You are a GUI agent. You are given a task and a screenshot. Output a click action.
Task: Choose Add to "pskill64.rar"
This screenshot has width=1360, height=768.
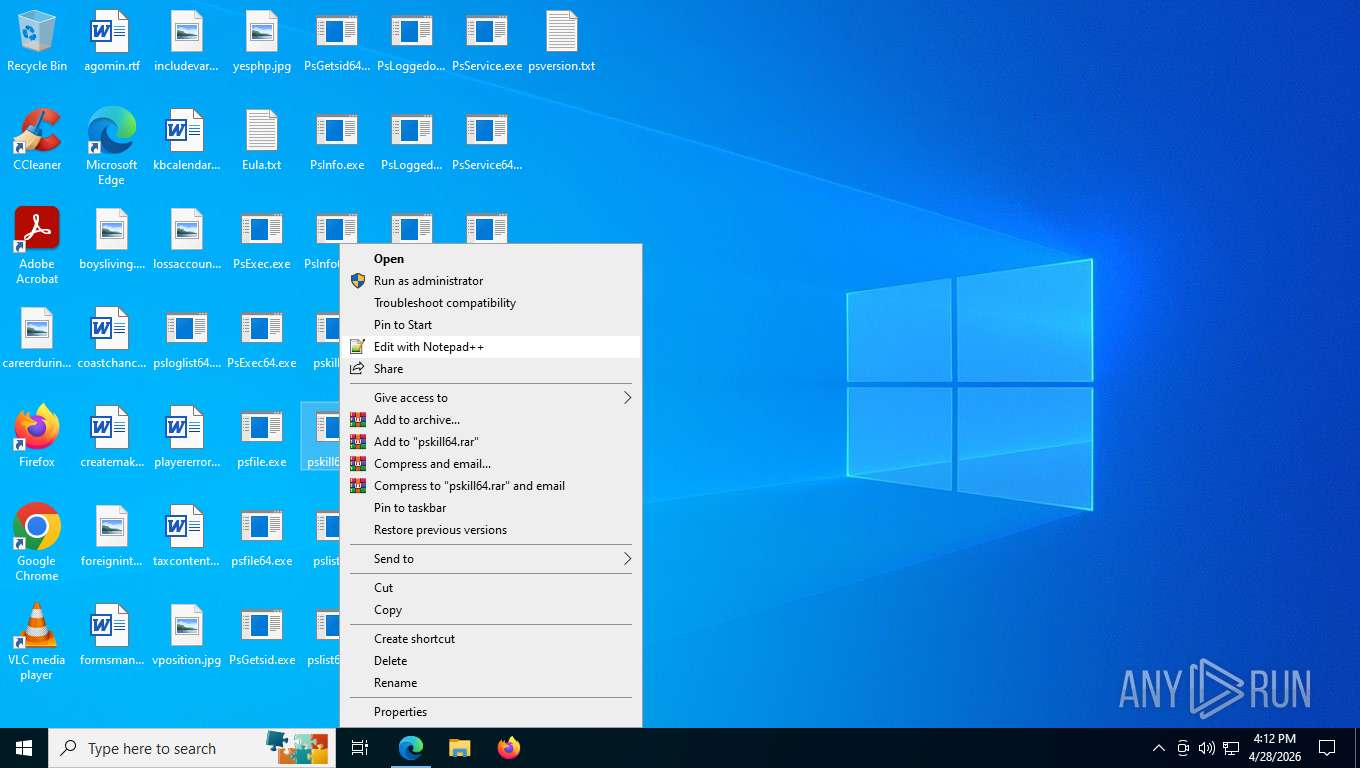pos(491,442)
